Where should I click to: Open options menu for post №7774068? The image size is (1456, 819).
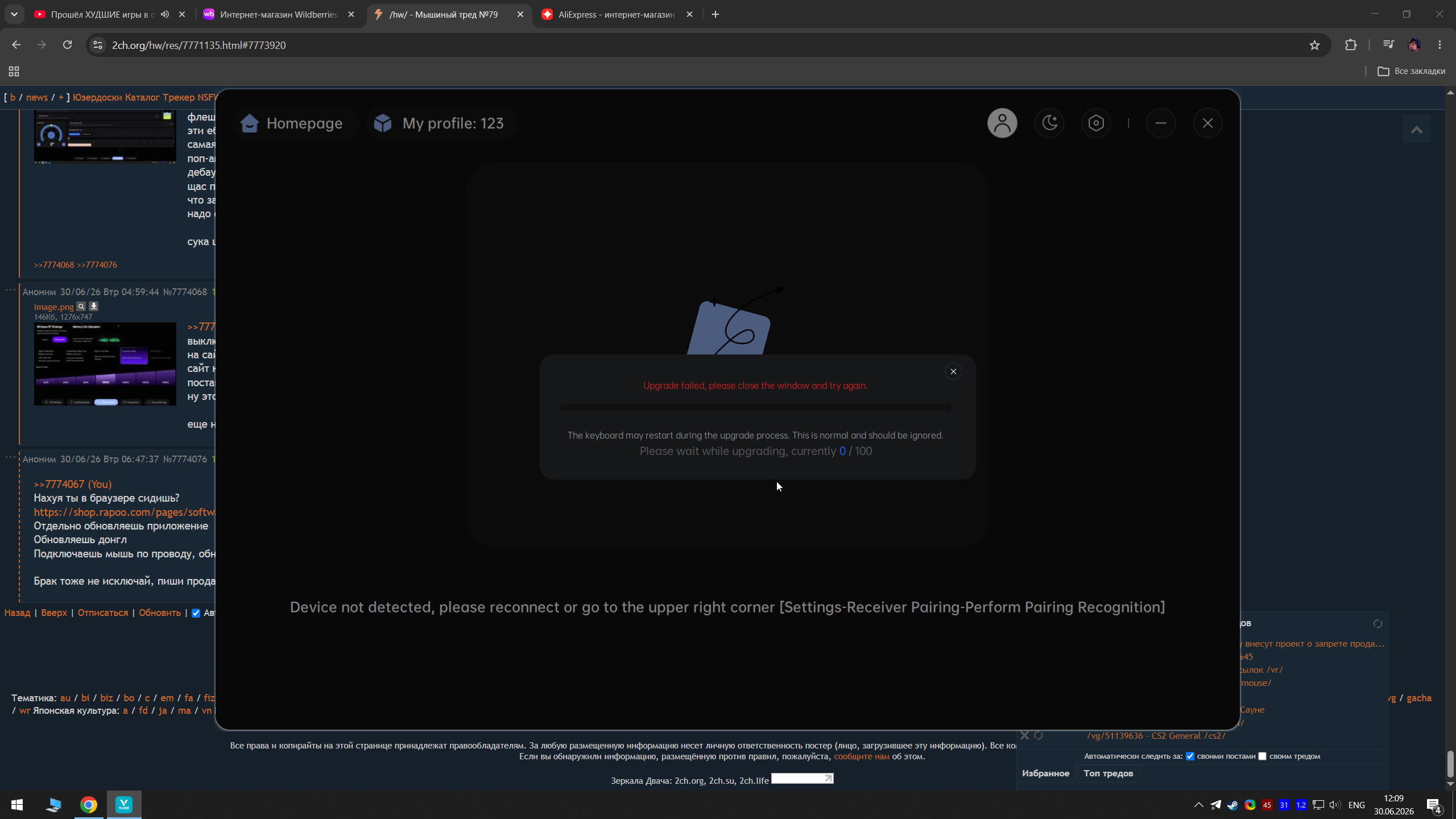[10, 290]
